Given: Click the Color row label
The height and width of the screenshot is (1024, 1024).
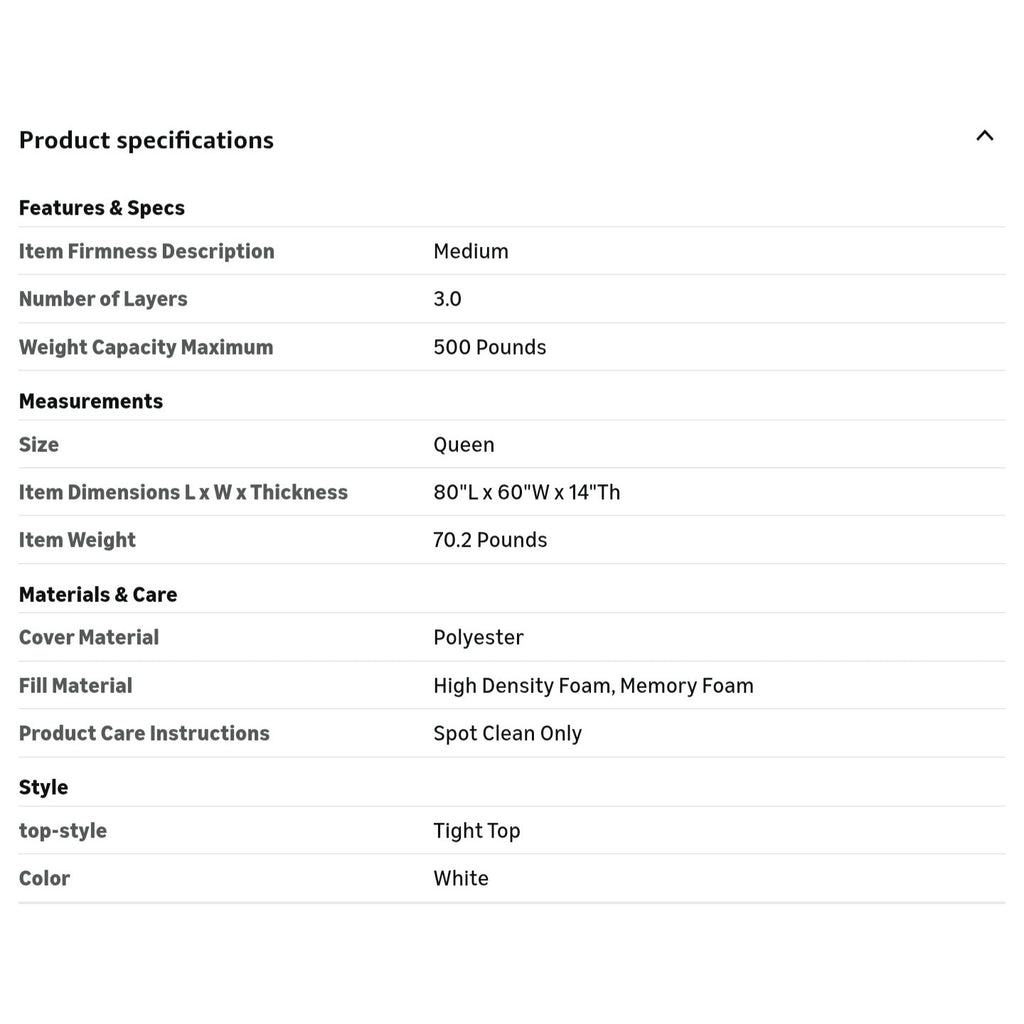Looking at the screenshot, I should pos(44,878).
